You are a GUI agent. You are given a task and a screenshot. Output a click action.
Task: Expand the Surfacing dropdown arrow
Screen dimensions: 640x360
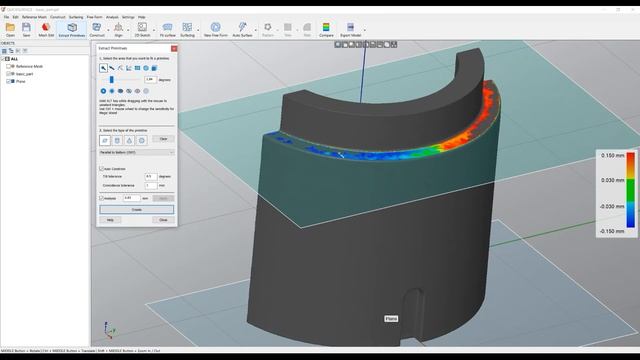click(198, 30)
